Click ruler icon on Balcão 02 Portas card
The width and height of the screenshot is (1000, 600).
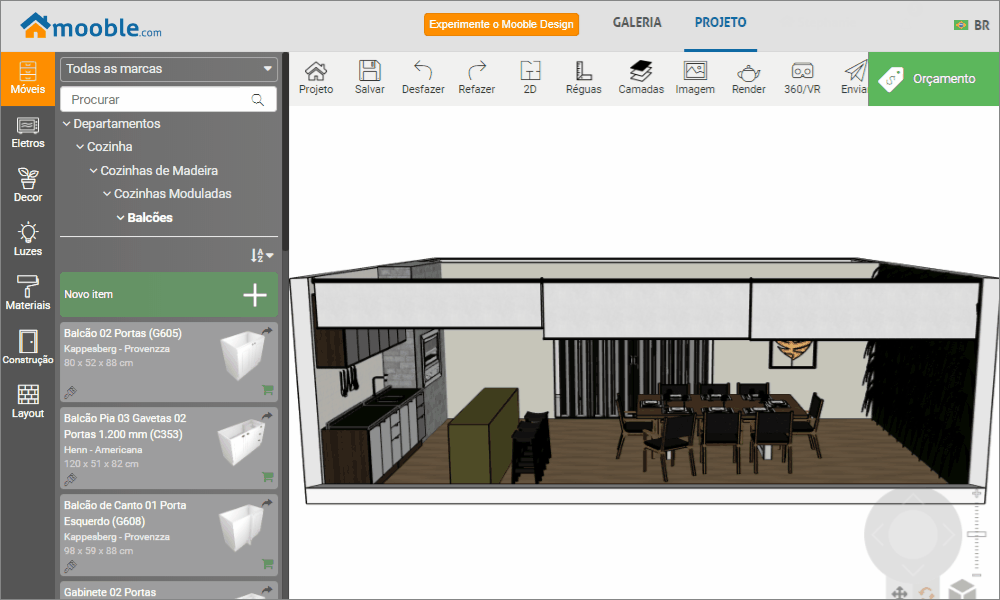pyautogui.click(x=70, y=391)
